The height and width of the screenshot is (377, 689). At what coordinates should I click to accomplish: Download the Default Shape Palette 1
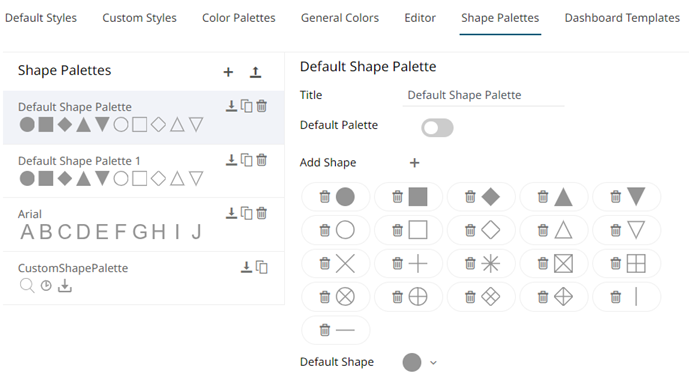coord(231,160)
